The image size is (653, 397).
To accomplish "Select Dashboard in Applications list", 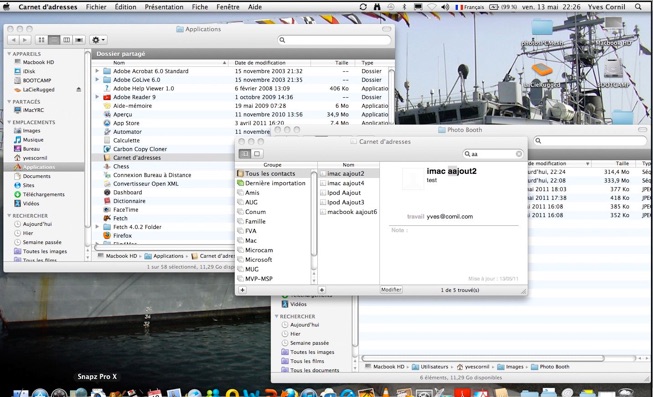I will tap(127, 192).
